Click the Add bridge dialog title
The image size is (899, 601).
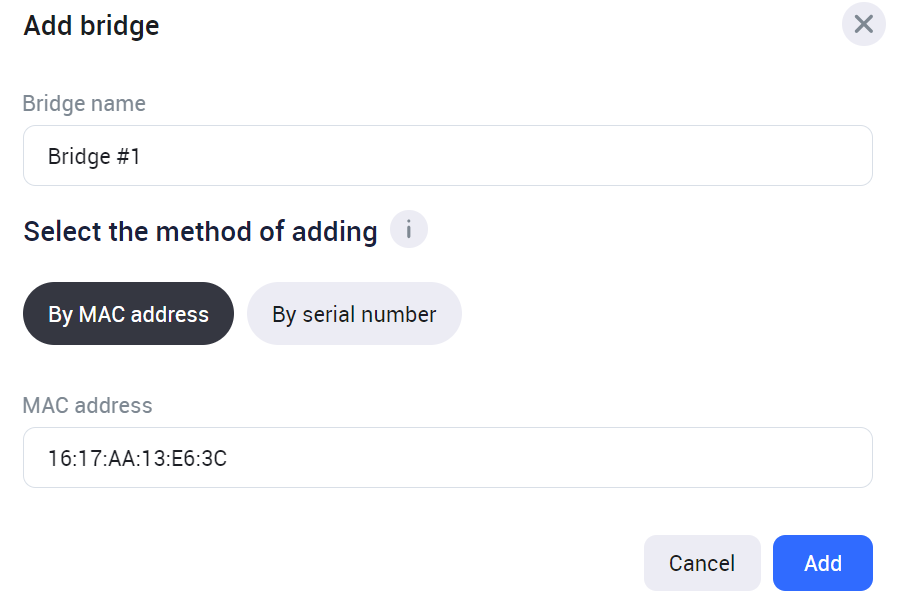91,25
